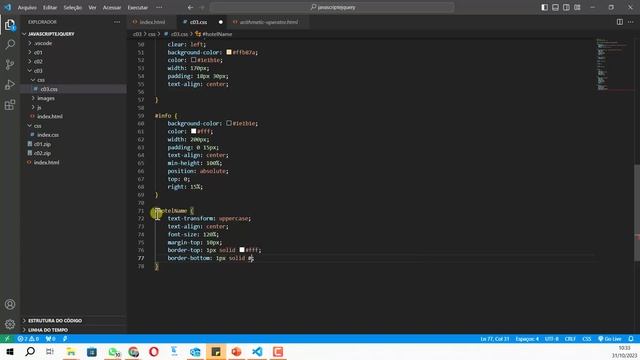Change indentation via Espaços: 4
The height and width of the screenshot is (360, 640).
coord(527,339)
